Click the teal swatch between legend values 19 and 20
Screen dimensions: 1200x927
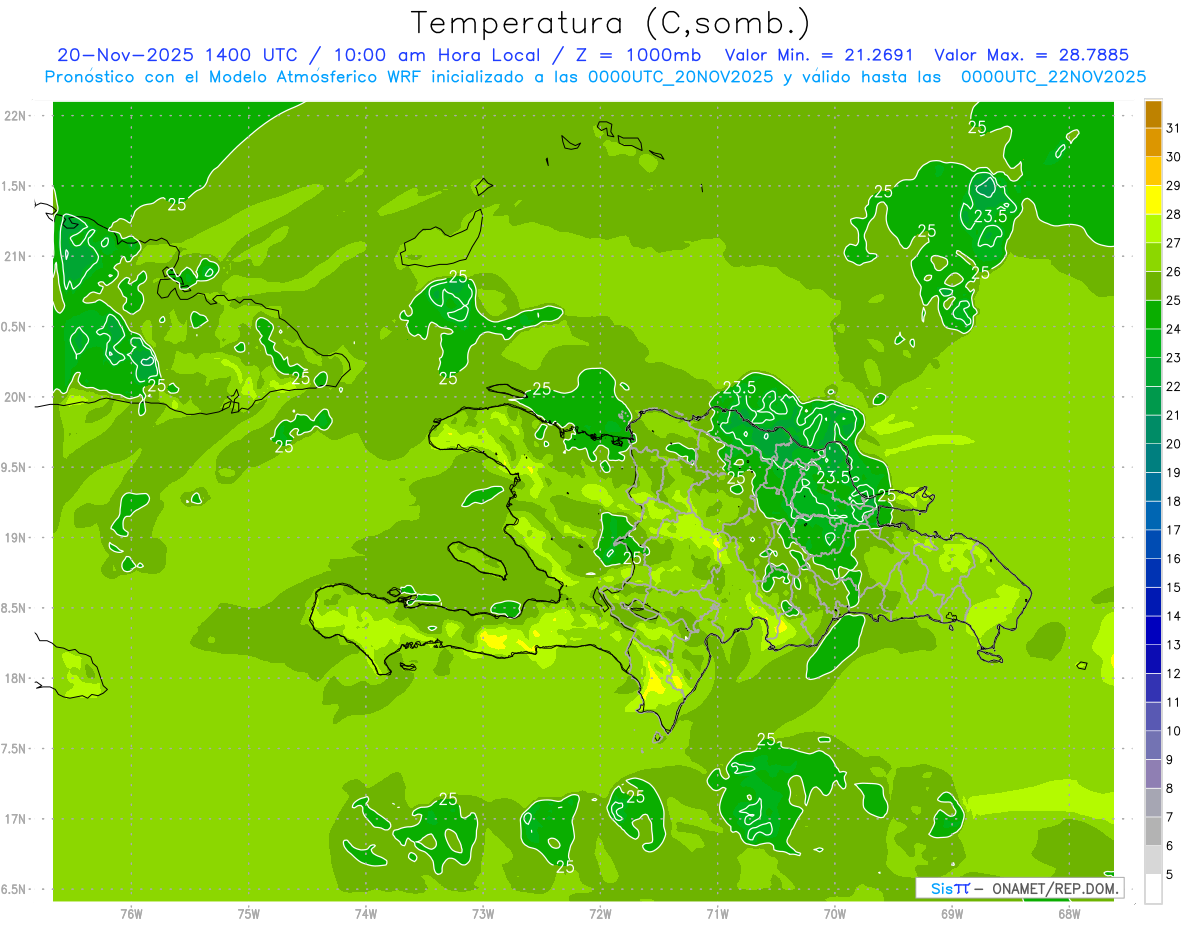coord(1153,458)
